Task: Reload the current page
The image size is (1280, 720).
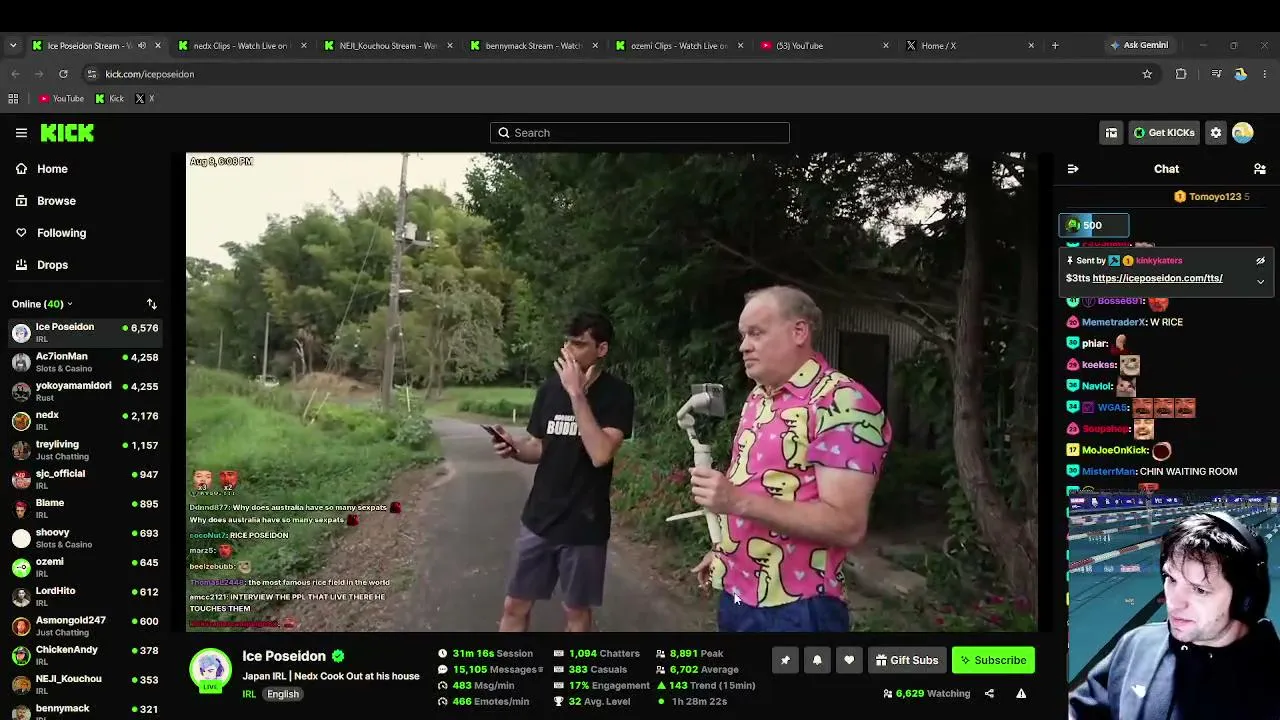Action: pyautogui.click(x=63, y=74)
